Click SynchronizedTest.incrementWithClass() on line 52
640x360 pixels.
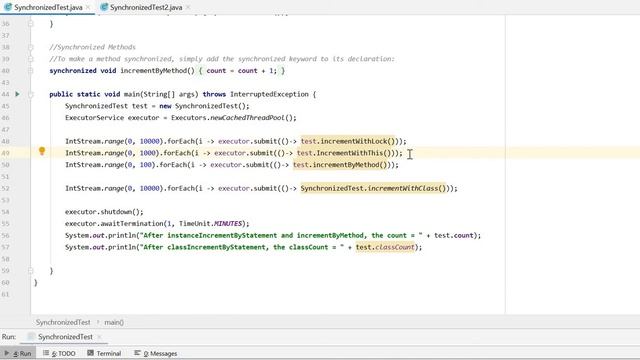tap(373, 188)
